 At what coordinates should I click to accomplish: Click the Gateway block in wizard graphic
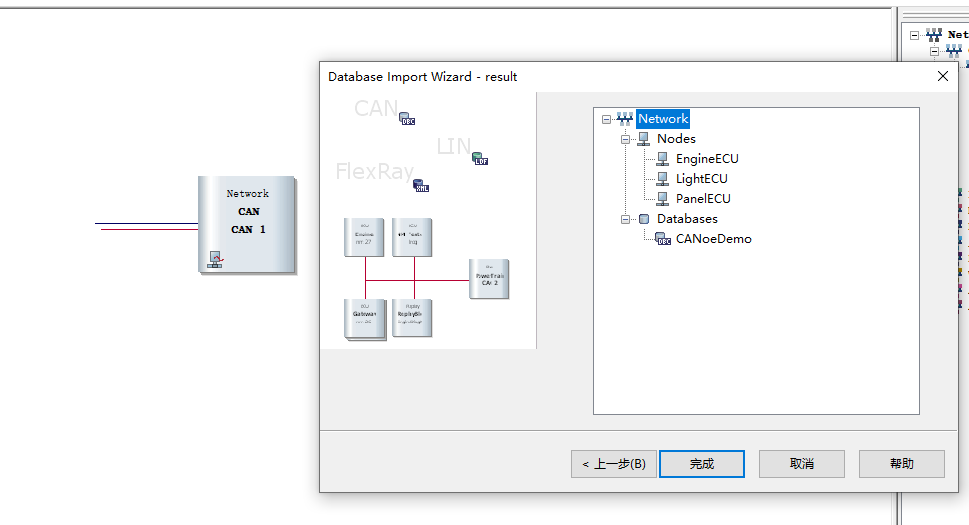click(365, 319)
